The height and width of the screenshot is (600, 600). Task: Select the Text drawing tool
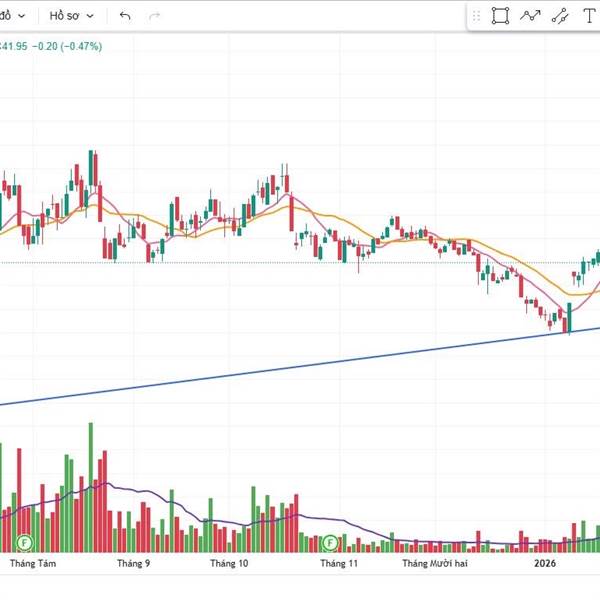coord(589,16)
